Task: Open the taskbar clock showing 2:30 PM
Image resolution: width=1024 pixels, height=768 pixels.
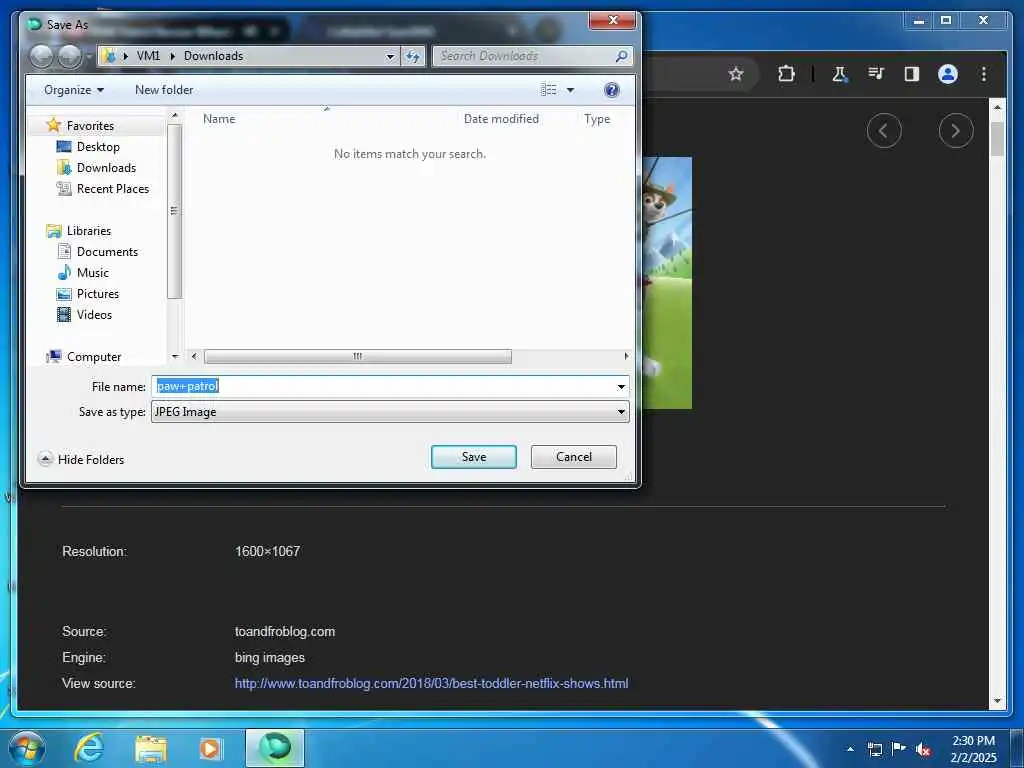Action: tap(973, 749)
